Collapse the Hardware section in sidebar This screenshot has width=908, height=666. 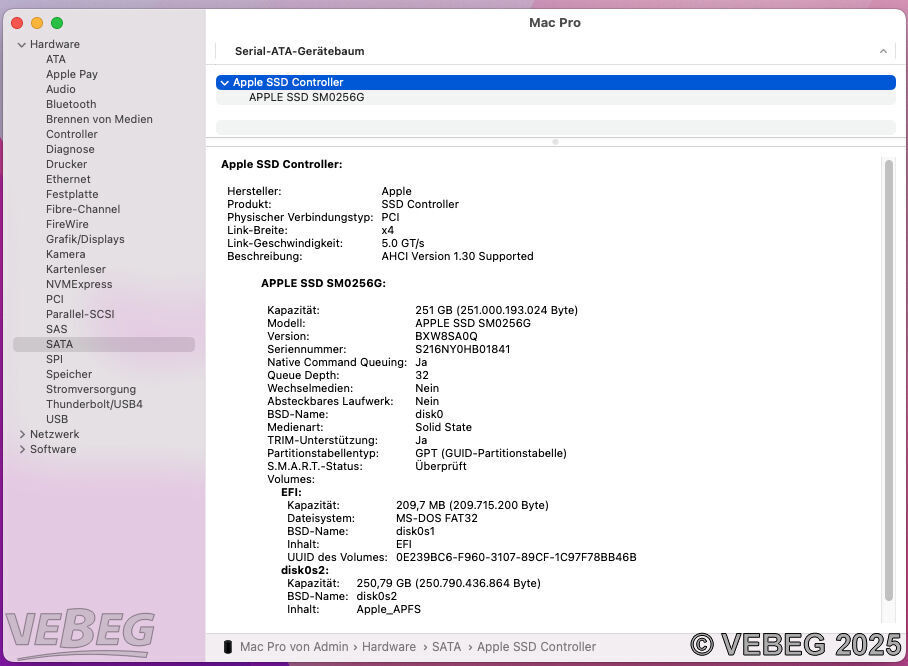coord(21,45)
